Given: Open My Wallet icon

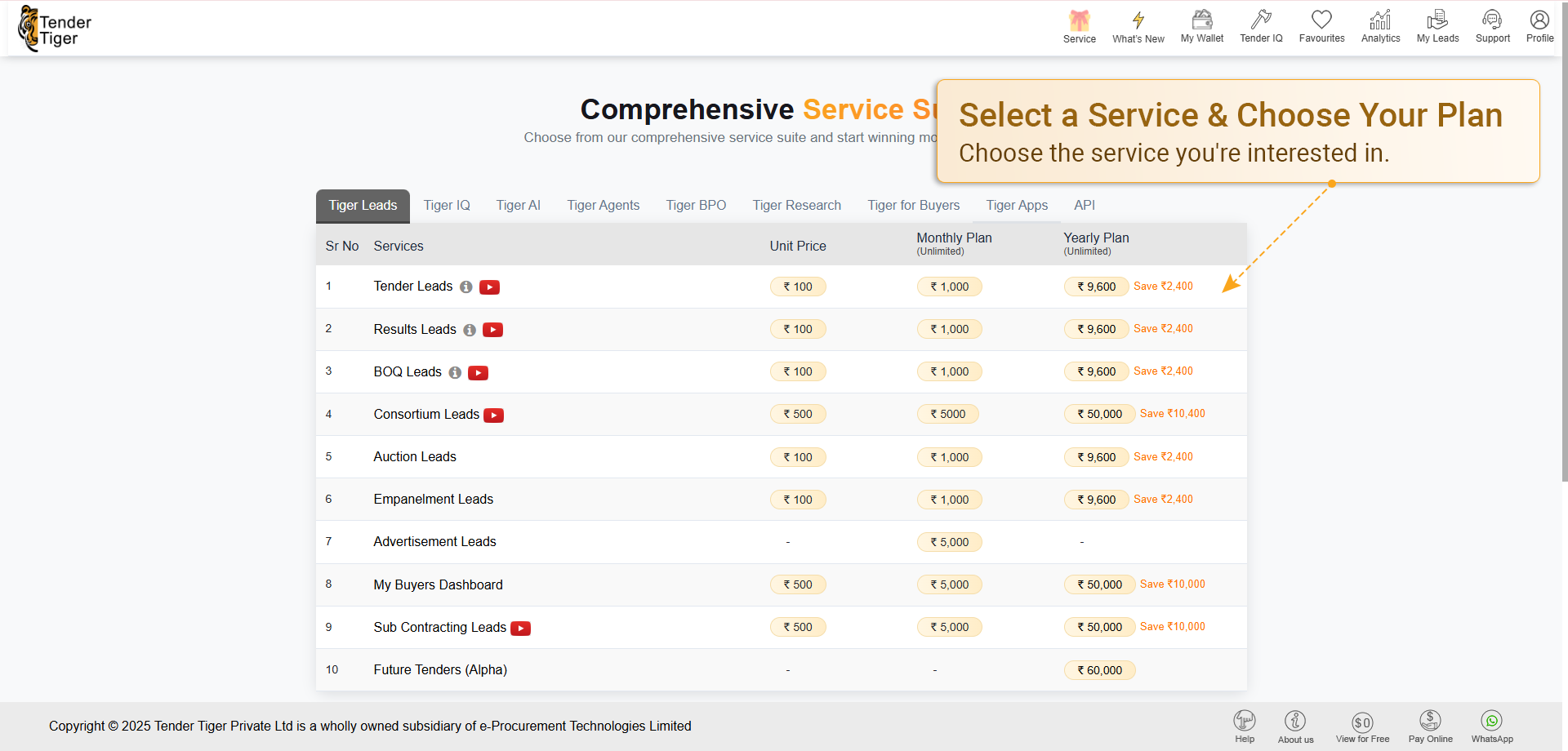Looking at the screenshot, I should pos(1201,20).
